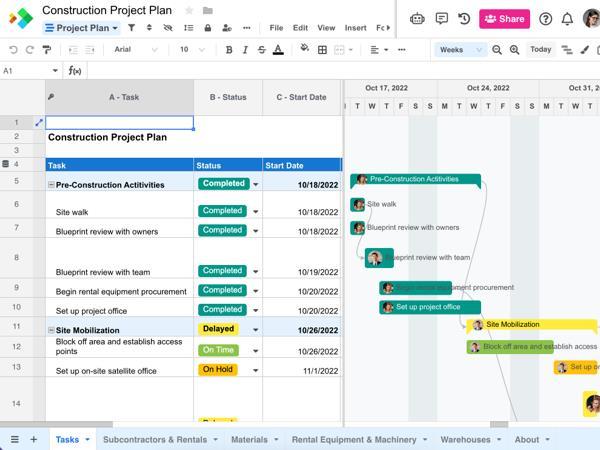Toggle bold formatting
Image resolution: width=600 pixels, height=450 pixels.
(x=229, y=50)
